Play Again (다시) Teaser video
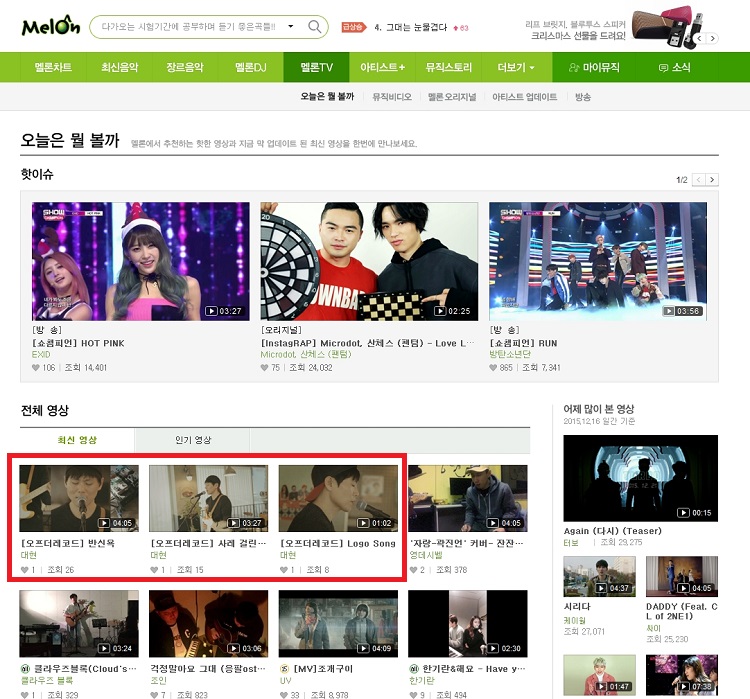 point(640,478)
